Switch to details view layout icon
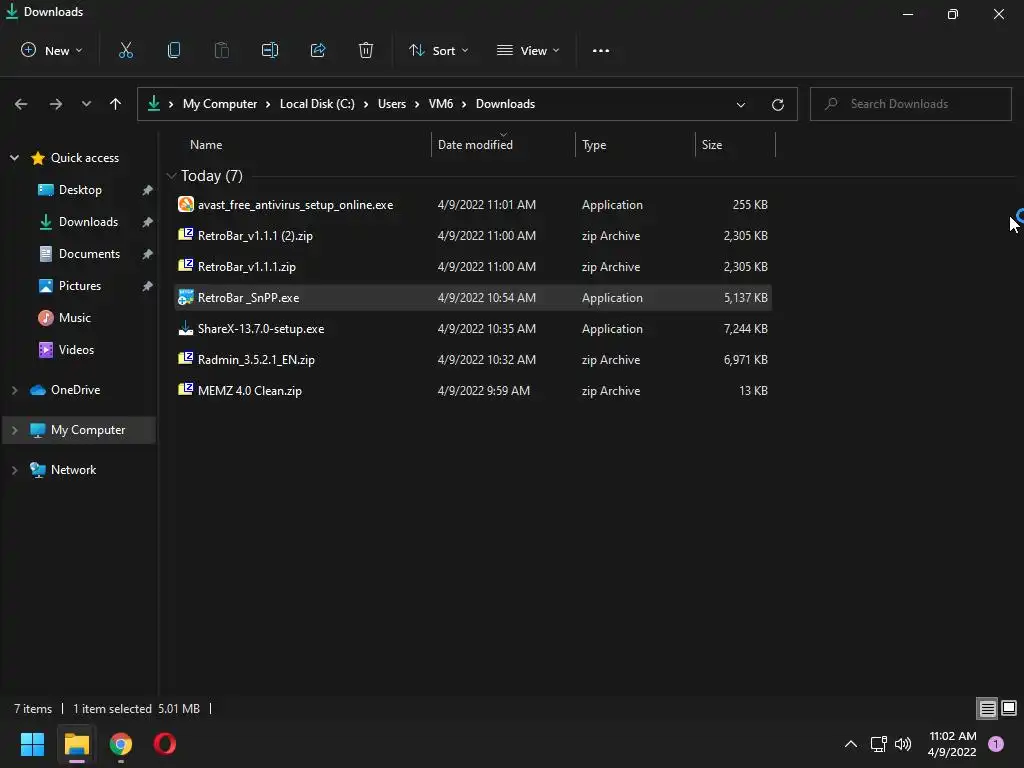 (987, 709)
